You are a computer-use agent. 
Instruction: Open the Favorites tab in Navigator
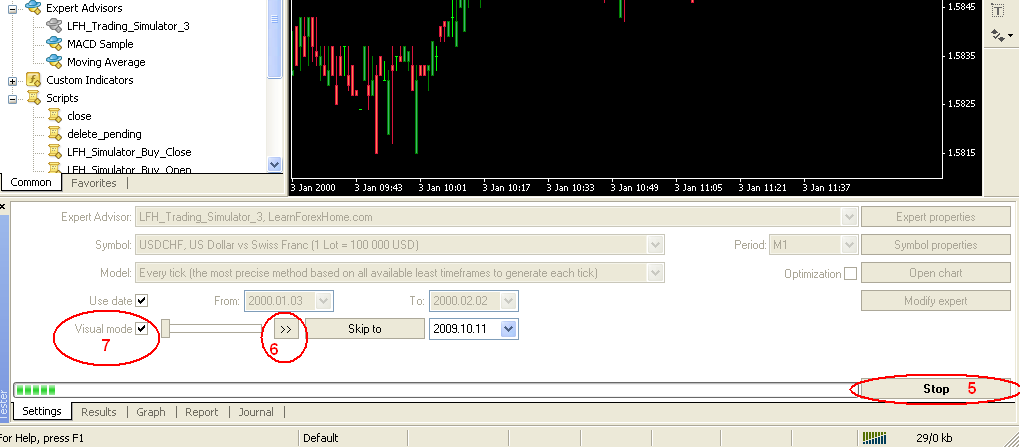click(x=93, y=183)
